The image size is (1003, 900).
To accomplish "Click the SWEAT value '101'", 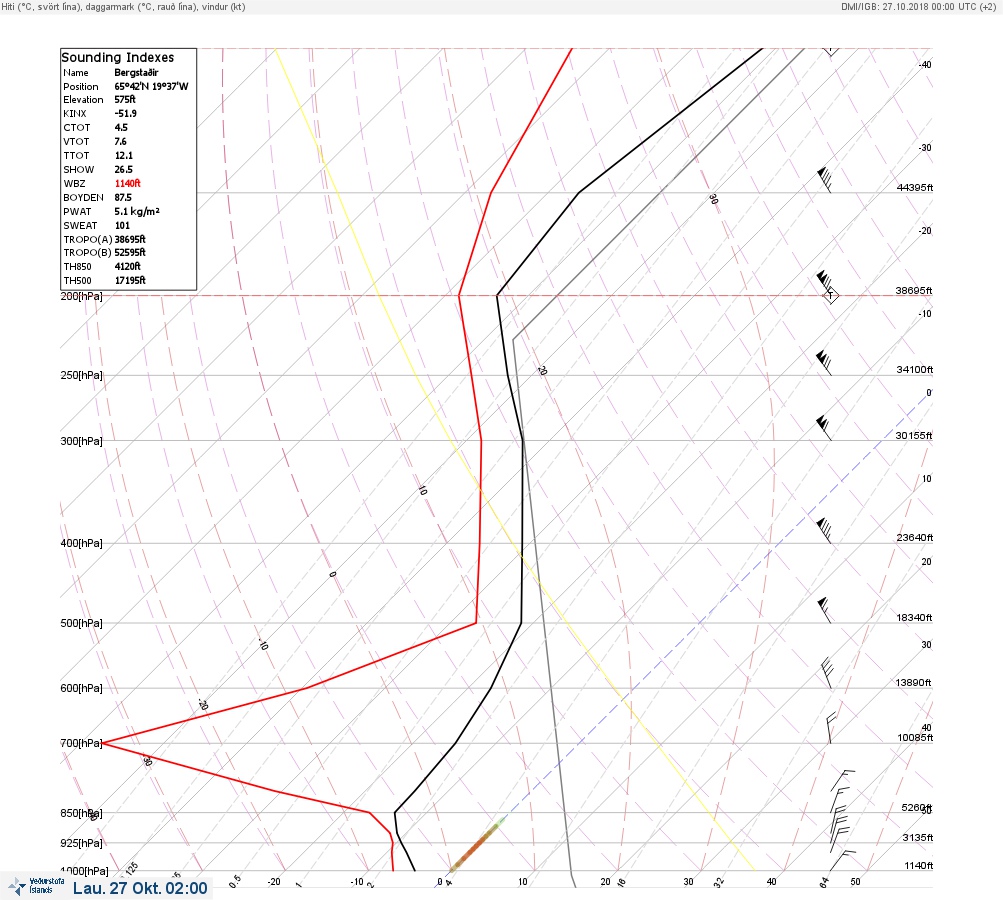I will 122,225.
